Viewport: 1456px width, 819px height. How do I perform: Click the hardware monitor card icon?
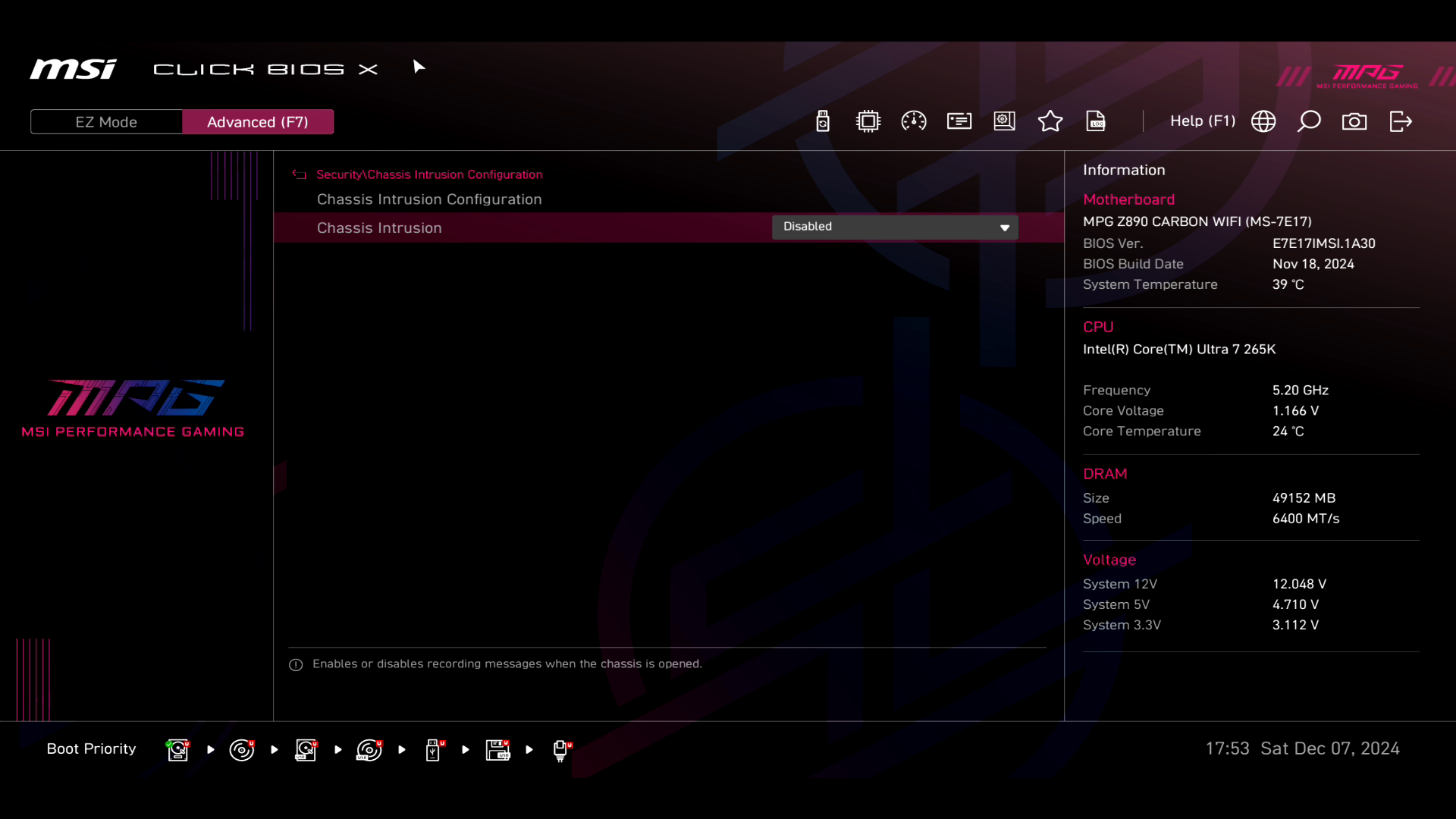(x=959, y=121)
